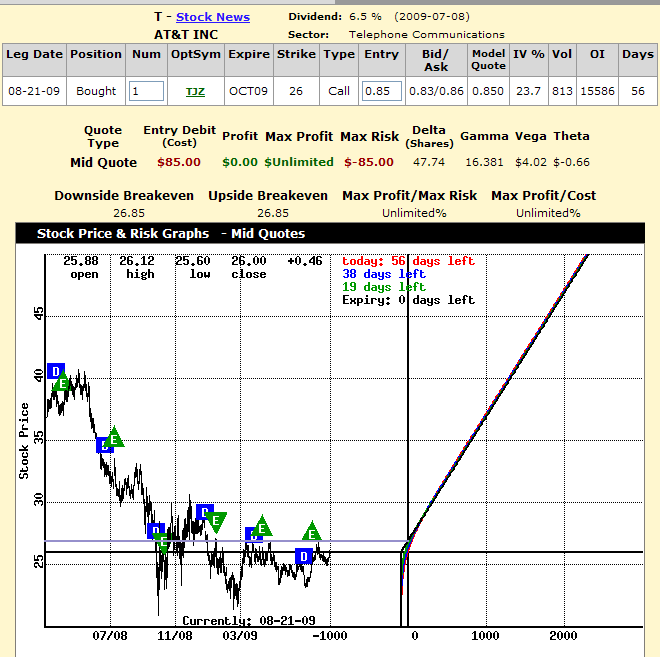Click the volume value 813

click(x=562, y=91)
